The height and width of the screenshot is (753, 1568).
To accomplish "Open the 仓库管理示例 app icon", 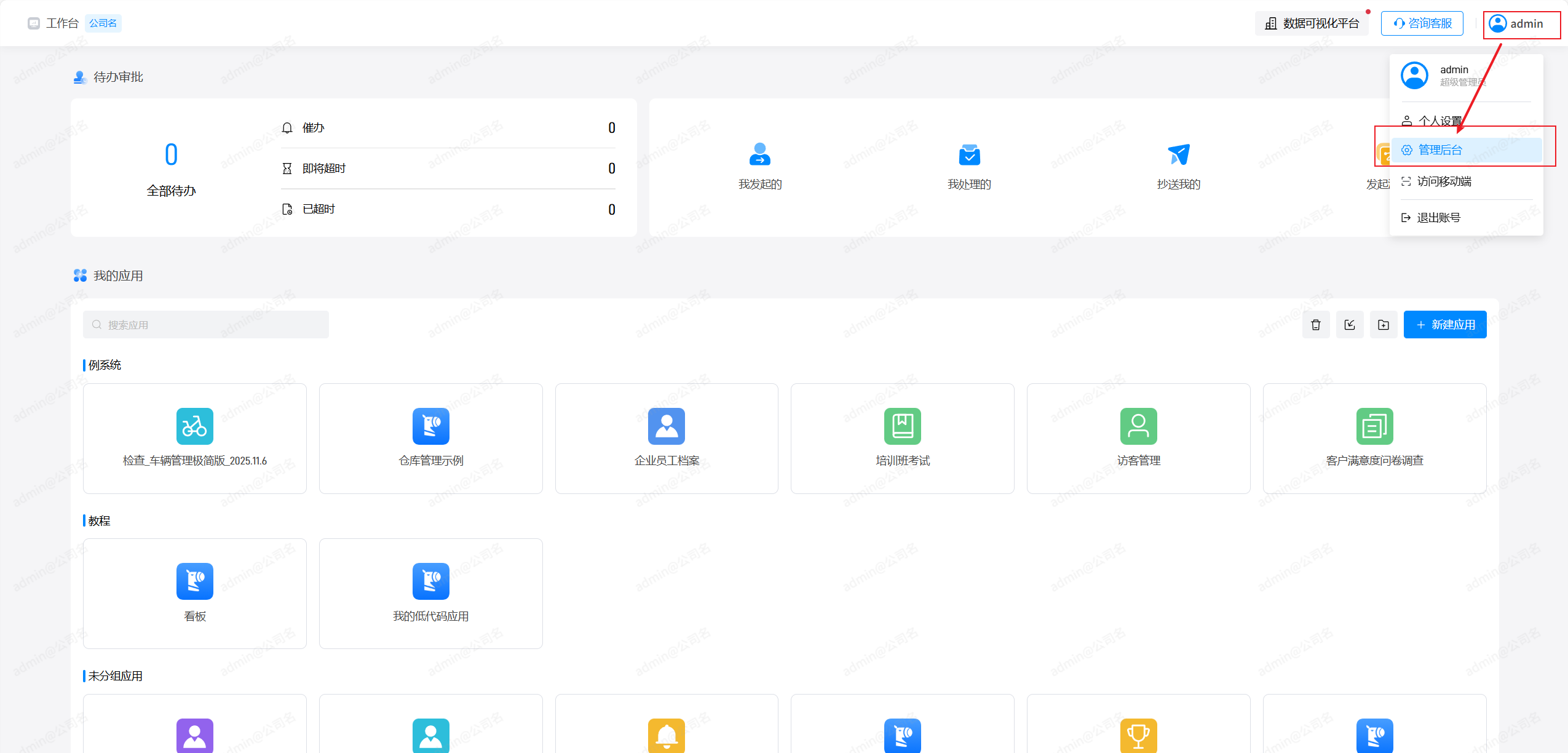I will [x=430, y=426].
